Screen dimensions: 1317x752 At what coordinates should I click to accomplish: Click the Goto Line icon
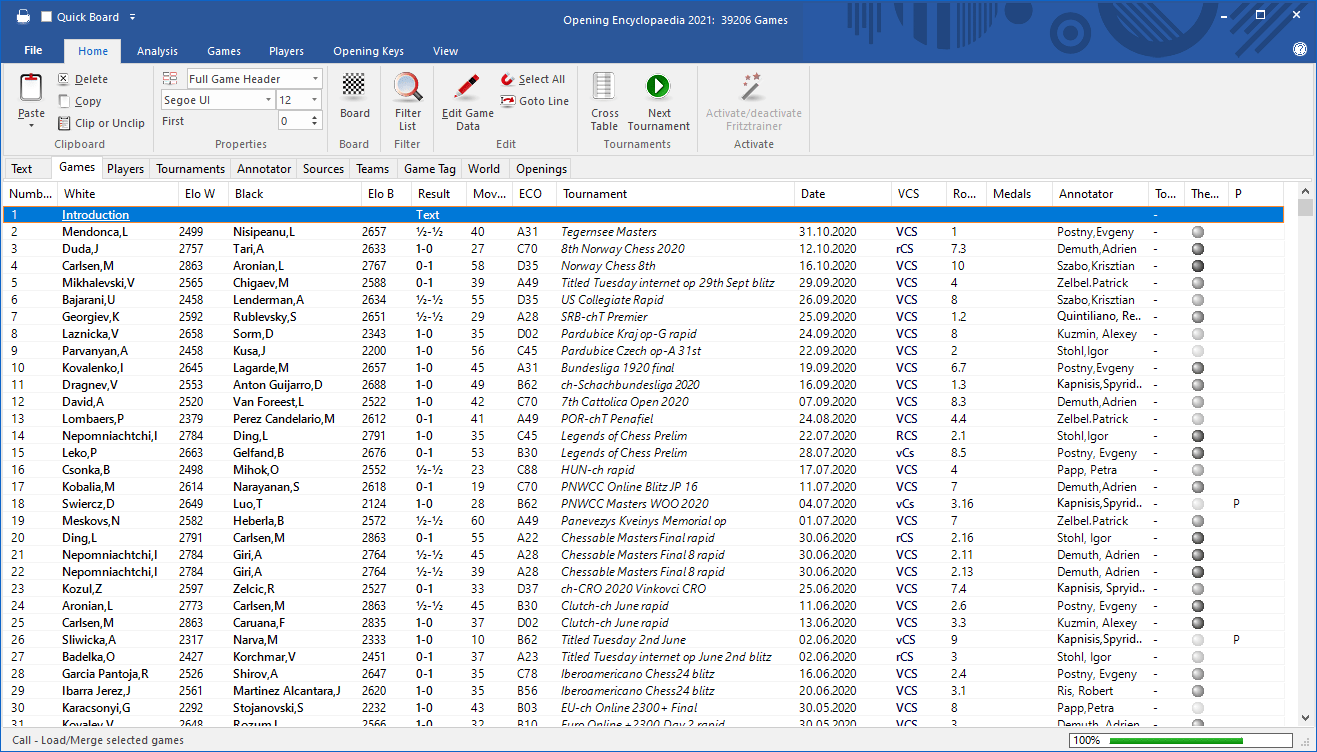click(x=507, y=101)
